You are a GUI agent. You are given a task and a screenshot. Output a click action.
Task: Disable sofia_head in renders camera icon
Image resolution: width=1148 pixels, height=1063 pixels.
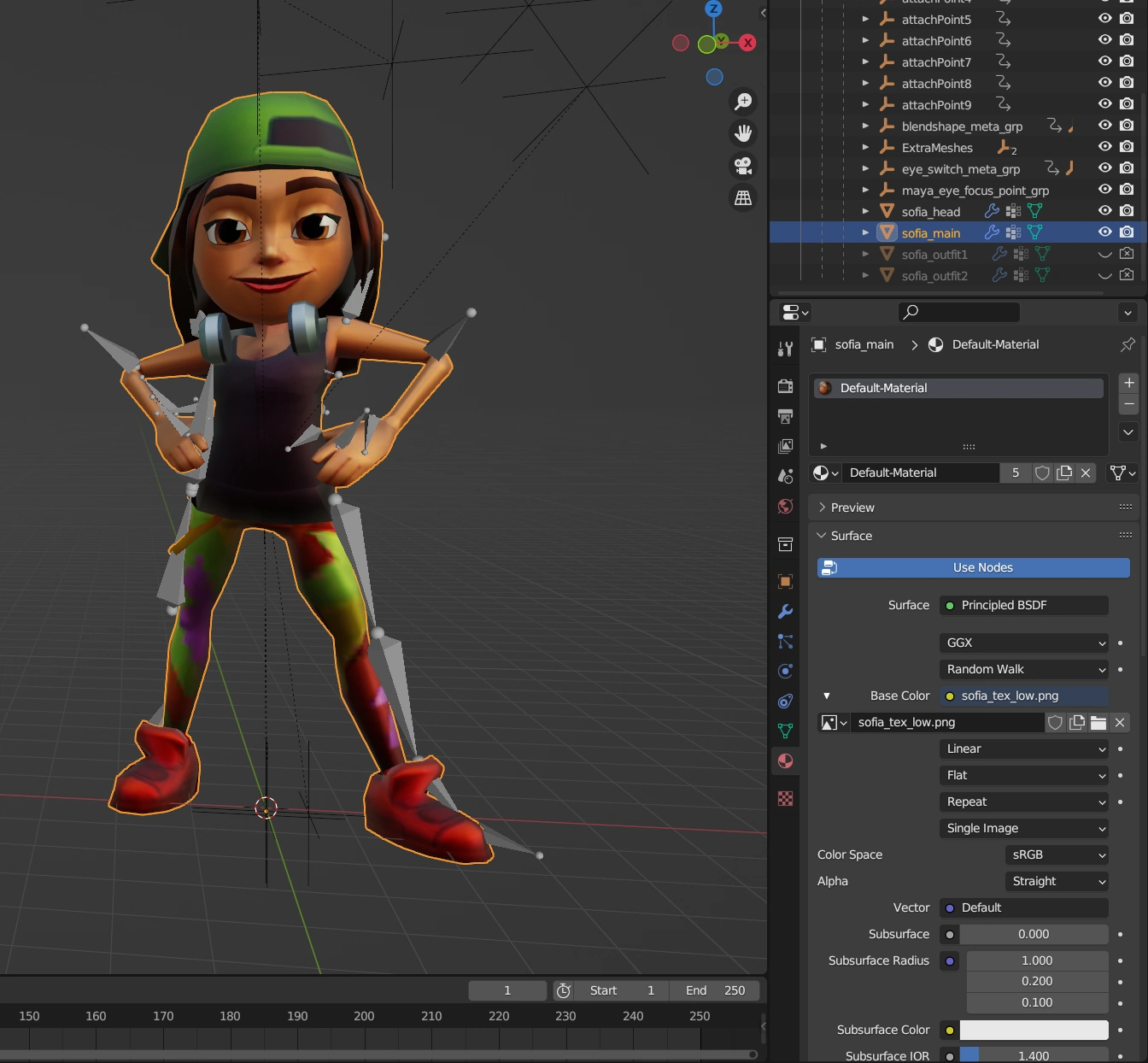click(1127, 211)
